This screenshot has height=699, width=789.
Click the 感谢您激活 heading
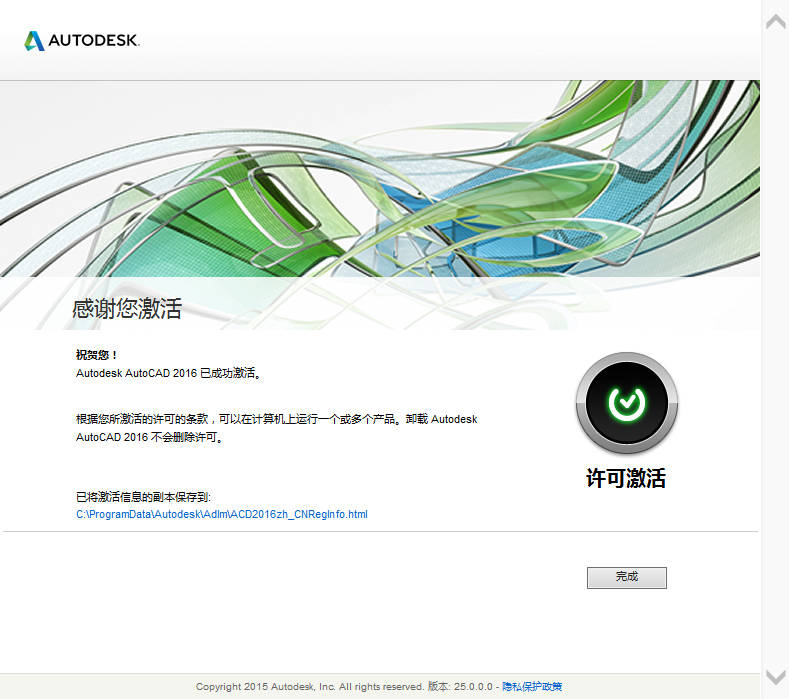click(x=127, y=309)
